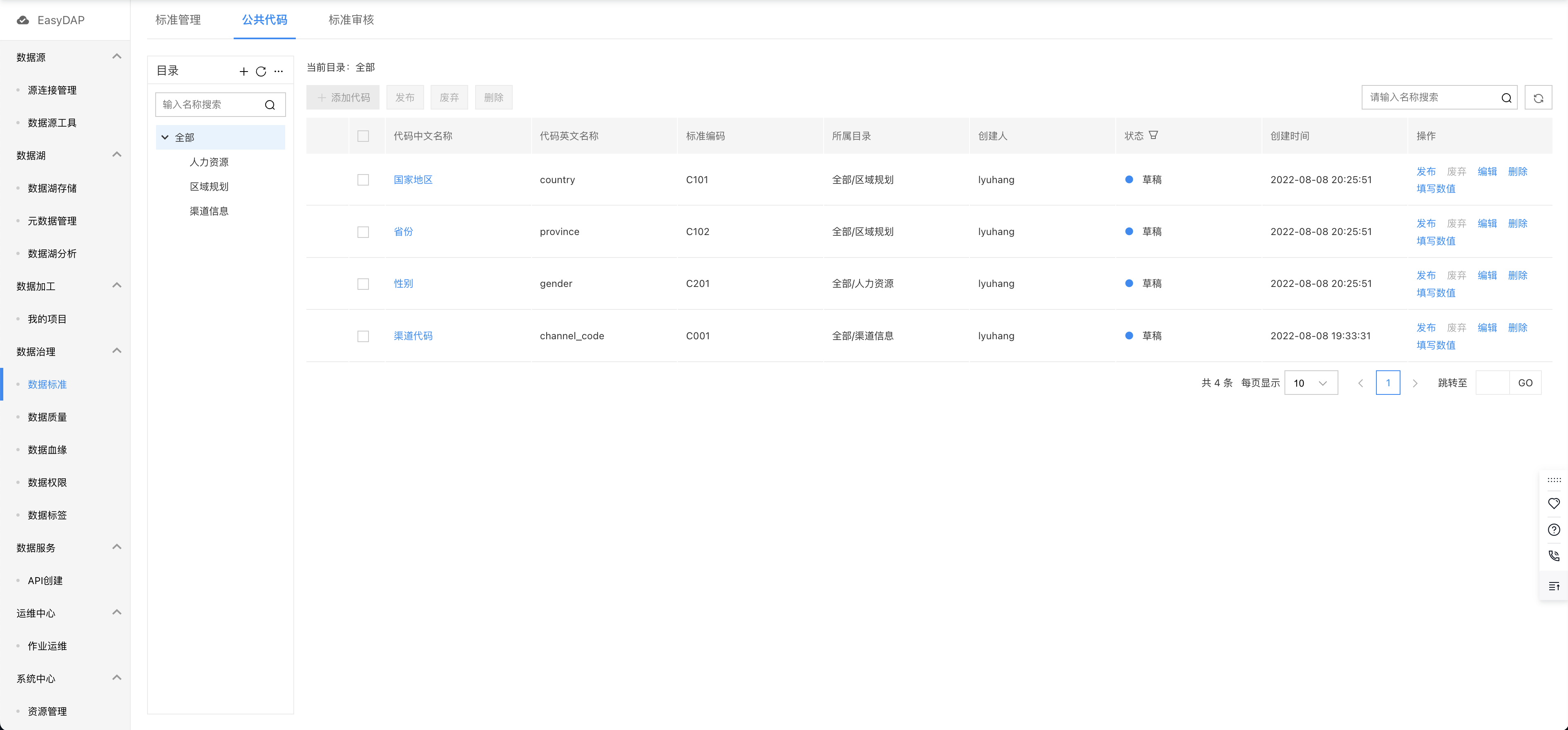Select 渠道信息 in directory tree

click(x=210, y=211)
